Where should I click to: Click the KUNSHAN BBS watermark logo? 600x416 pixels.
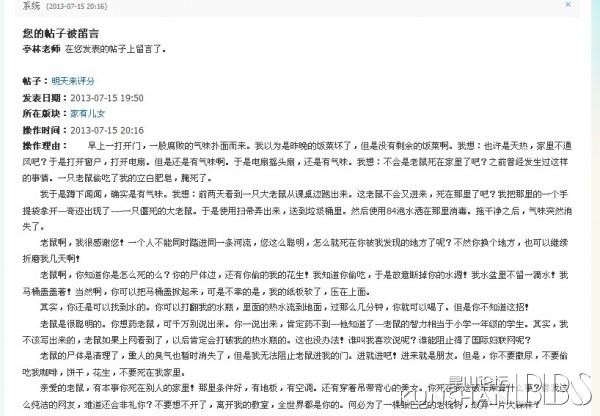497,390
